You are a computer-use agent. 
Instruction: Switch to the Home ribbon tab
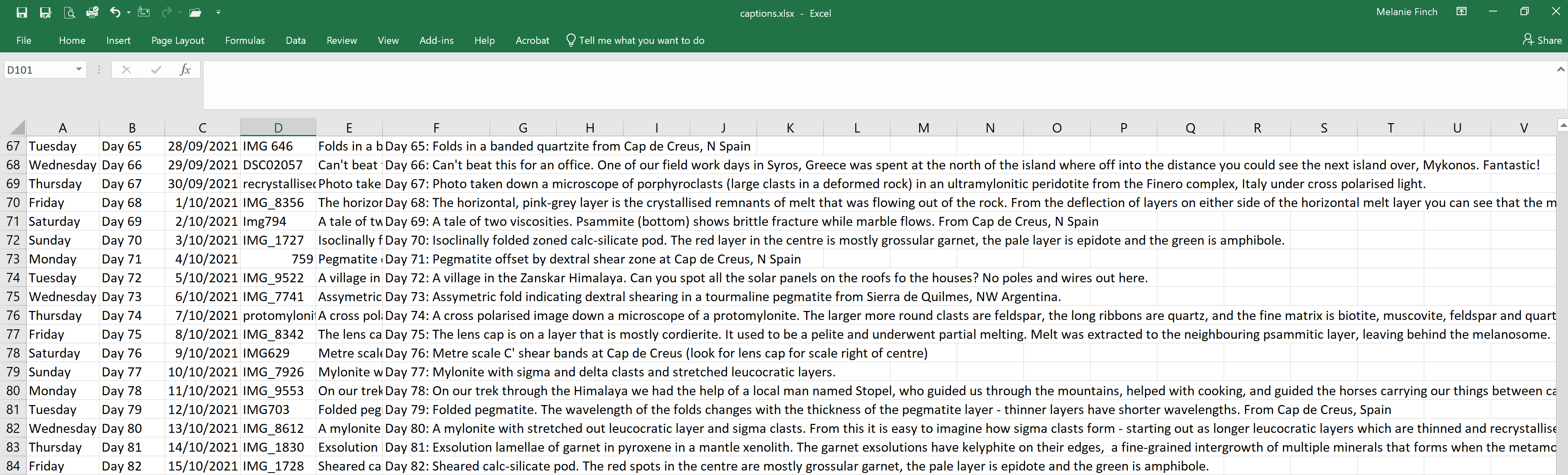coord(72,40)
